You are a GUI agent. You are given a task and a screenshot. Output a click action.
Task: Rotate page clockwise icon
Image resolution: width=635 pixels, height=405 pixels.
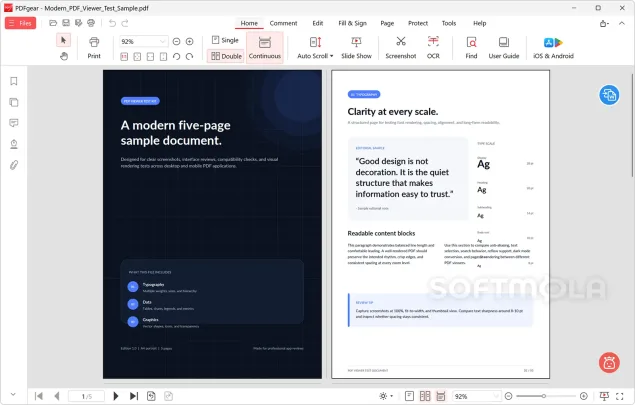(x=190, y=57)
